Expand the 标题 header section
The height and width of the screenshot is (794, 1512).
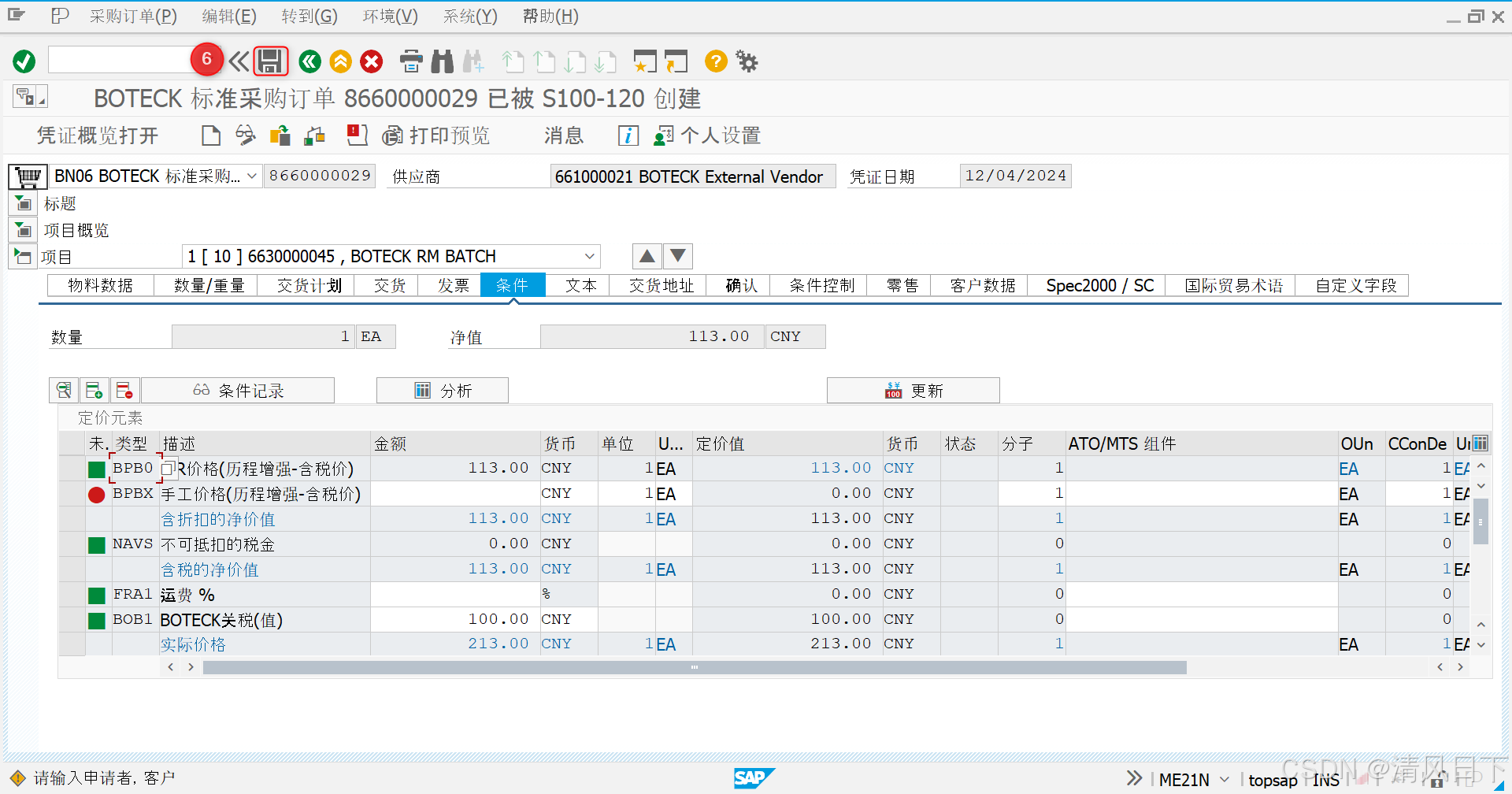pos(24,204)
